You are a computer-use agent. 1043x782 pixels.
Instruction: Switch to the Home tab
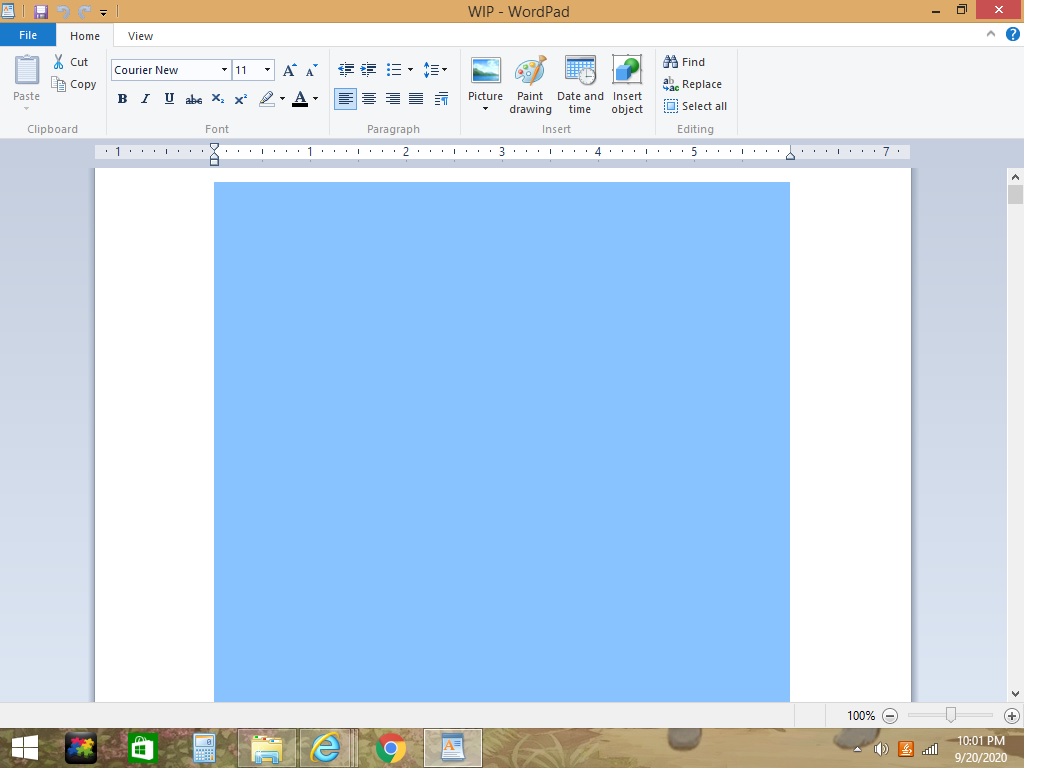[x=84, y=37]
